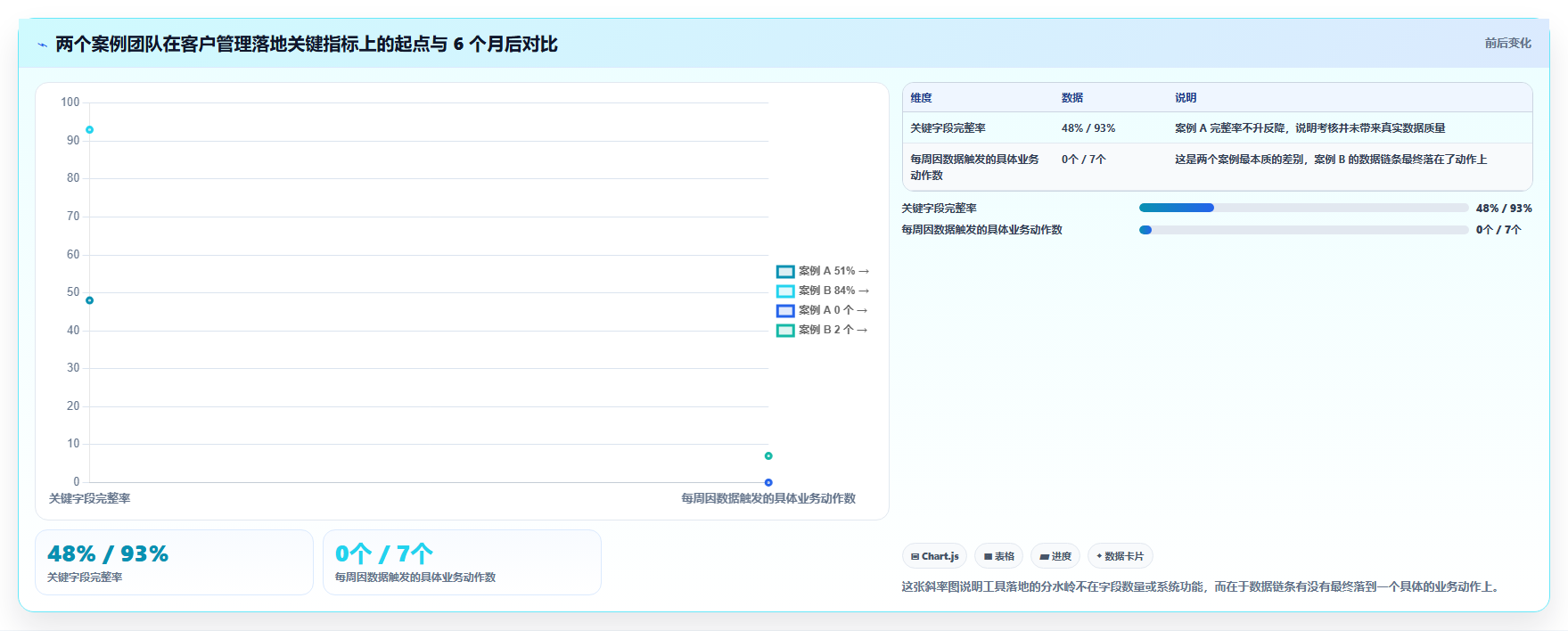This screenshot has width=1568, height=631.
Task: Click the footer note starting 这张斜率图说明
Action: click(1203, 586)
